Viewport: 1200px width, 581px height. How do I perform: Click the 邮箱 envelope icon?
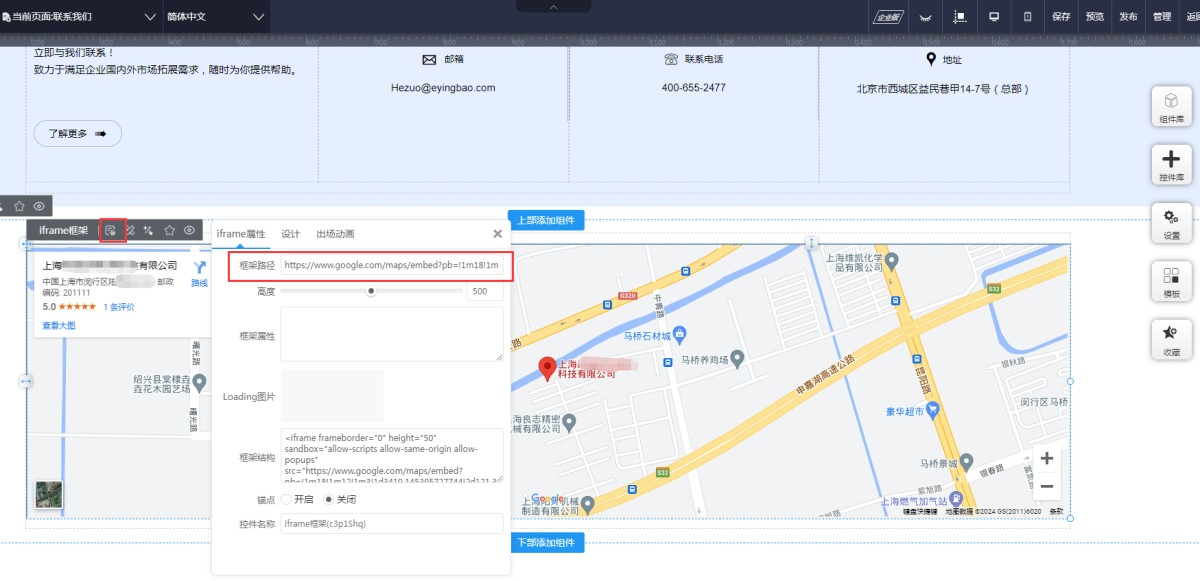[430, 59]
